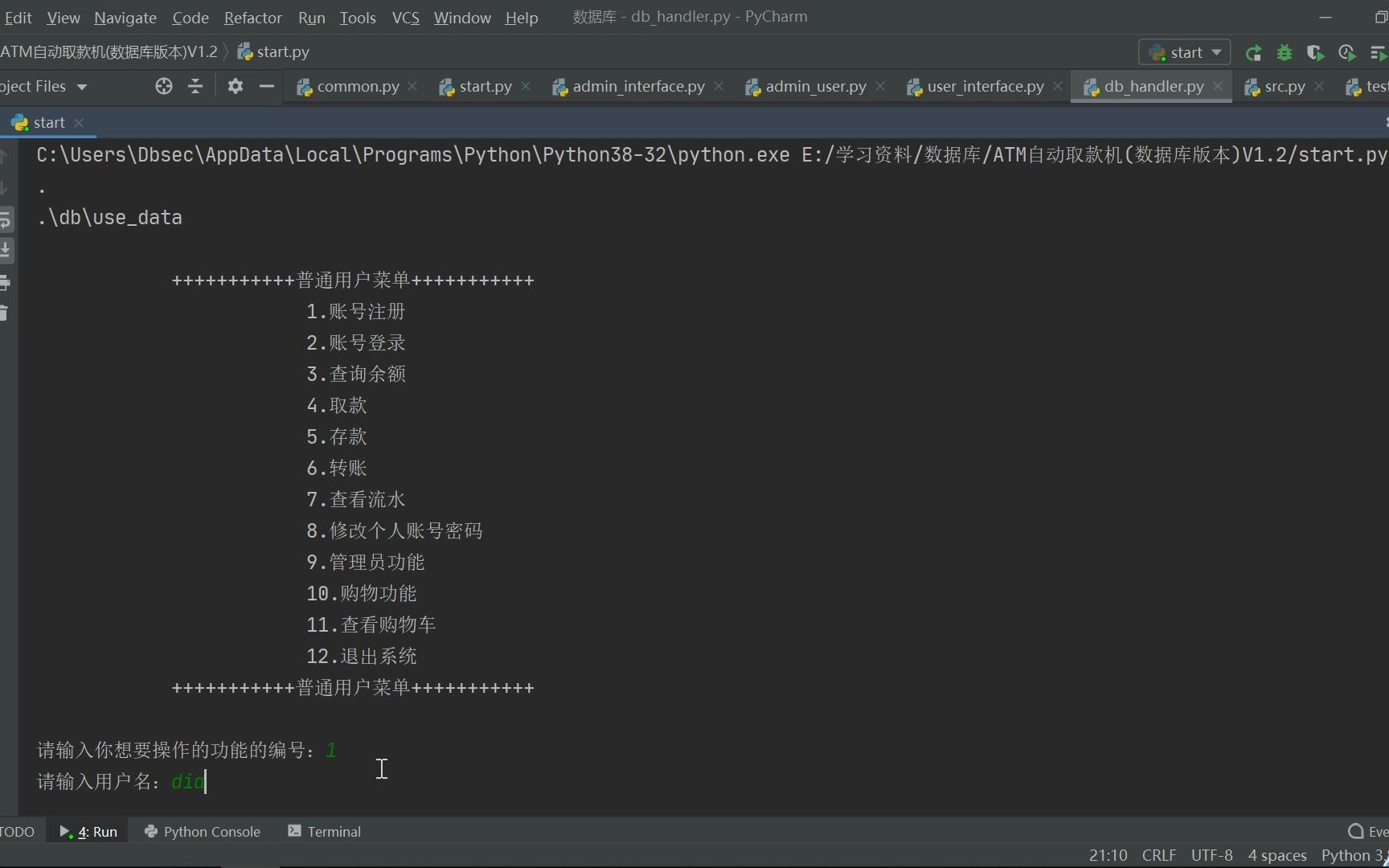Jump up the stack trace
The image size is (1389, 868).
[4, 156]
